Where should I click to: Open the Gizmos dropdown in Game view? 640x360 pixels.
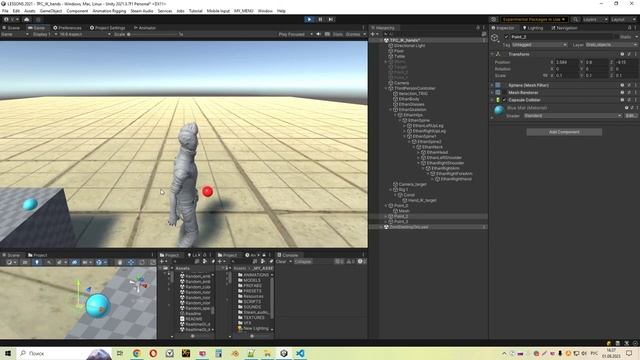click(x=355, y=34)
